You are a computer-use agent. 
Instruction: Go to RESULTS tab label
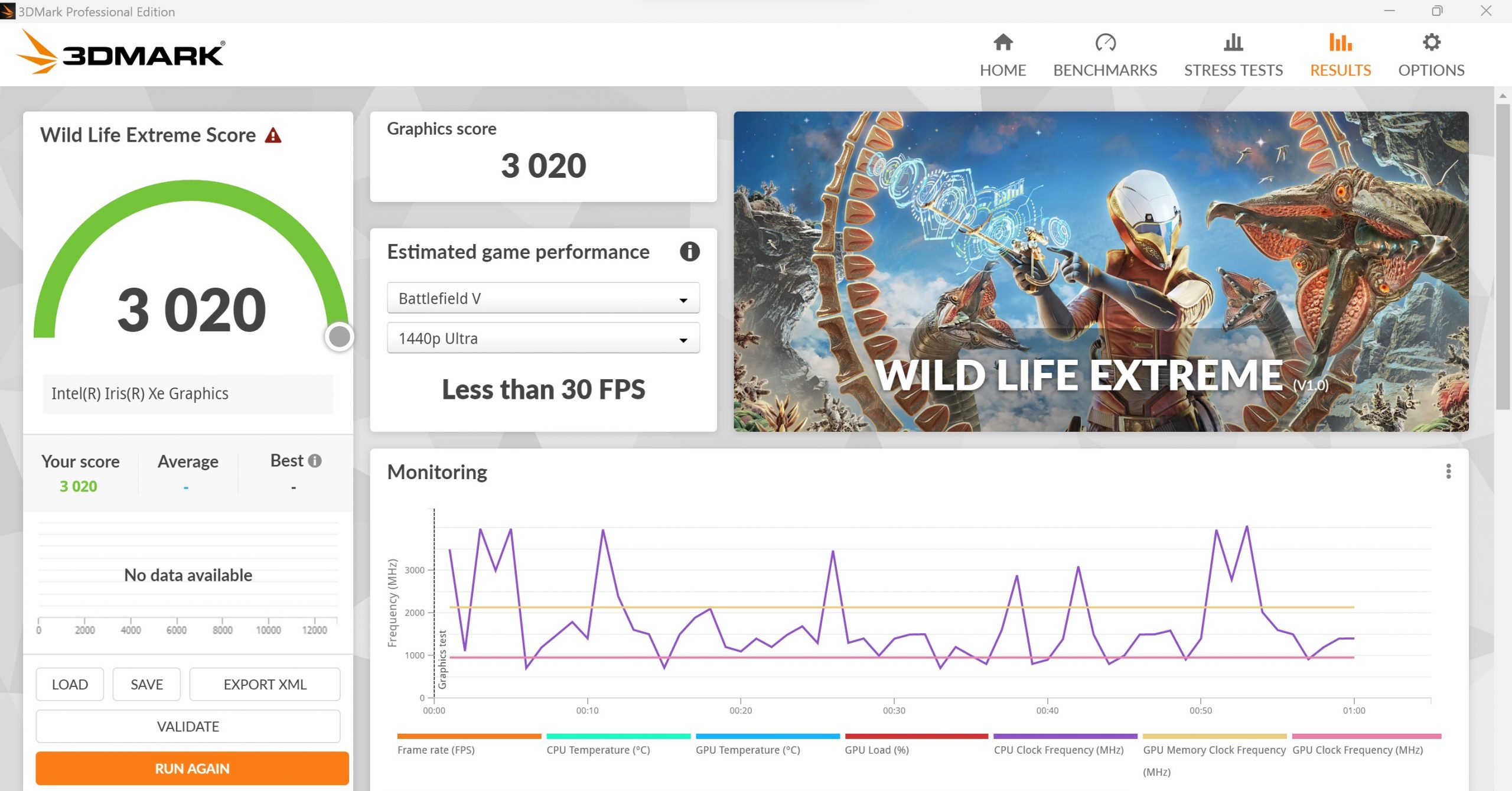click(x=1340, y=70)
